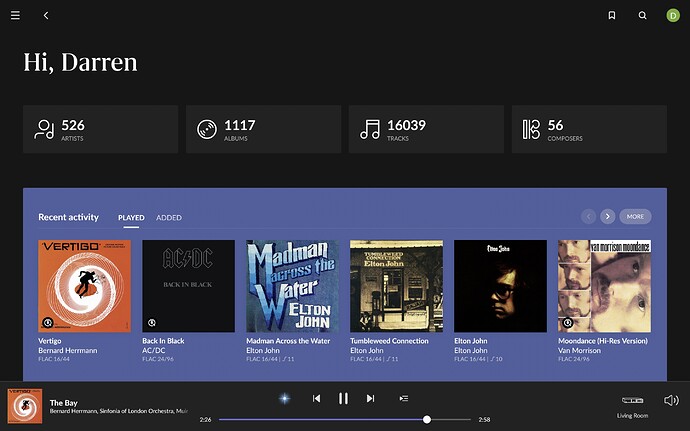
Task: Open Elton John artist link under Tumbleweed Connection
Action: point(367,350)
